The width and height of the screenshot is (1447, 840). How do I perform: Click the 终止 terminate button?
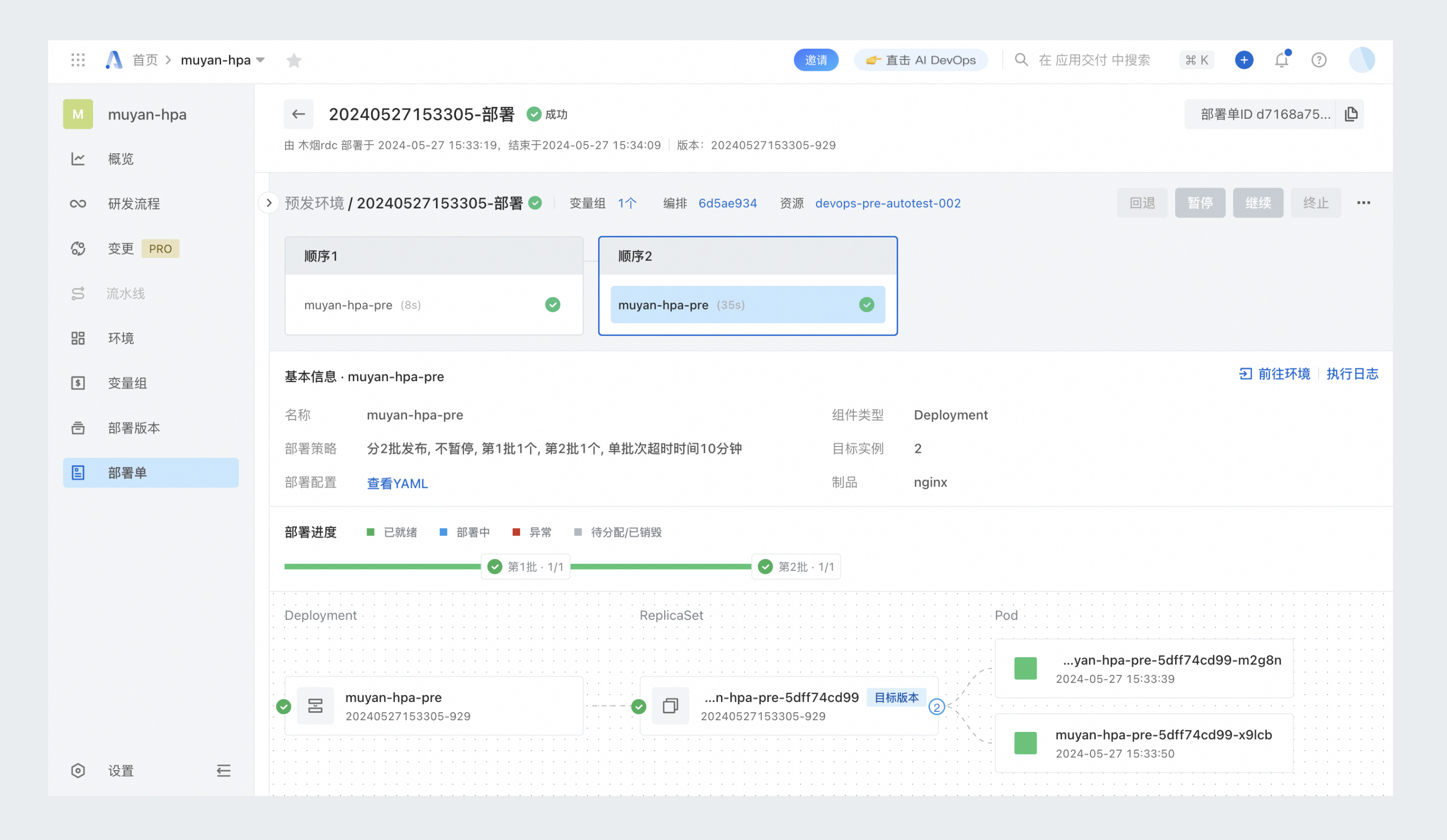click(x=1316, y=203)
